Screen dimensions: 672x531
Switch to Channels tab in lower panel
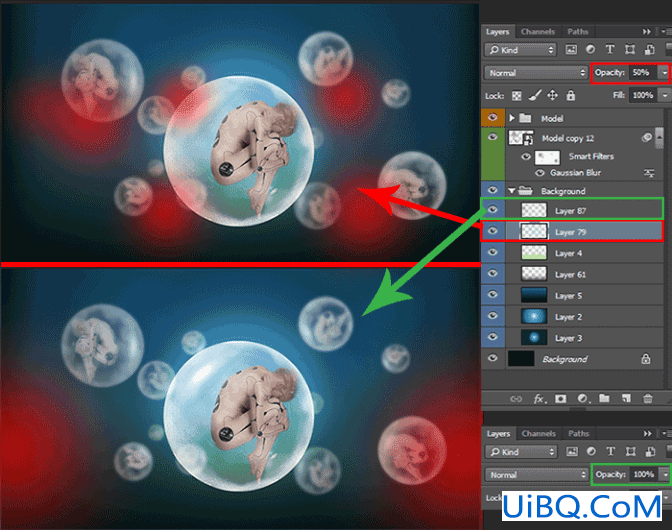coord(539,434)
